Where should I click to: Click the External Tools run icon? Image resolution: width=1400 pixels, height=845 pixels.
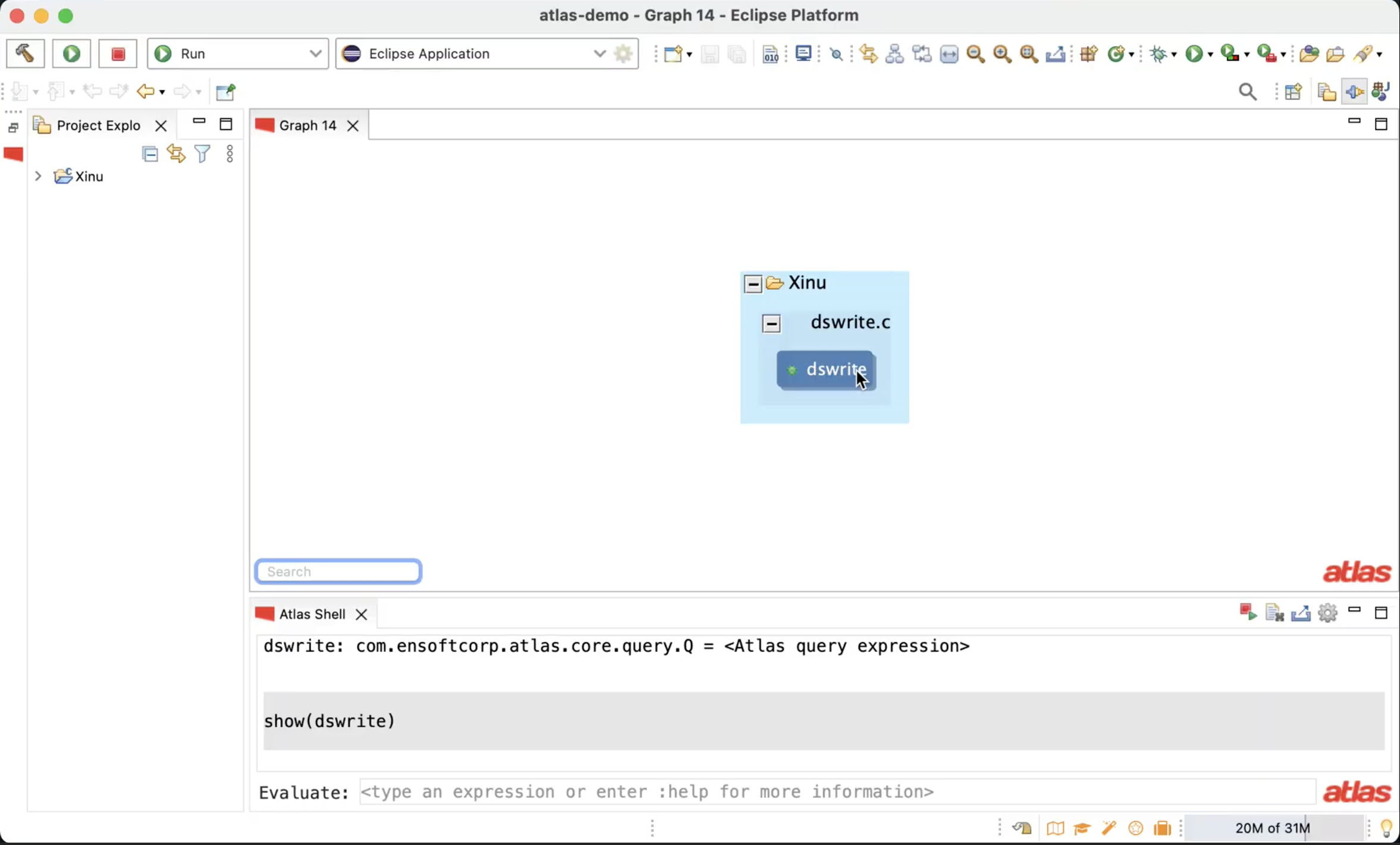pyautogui.click(x=1266, y=54)
